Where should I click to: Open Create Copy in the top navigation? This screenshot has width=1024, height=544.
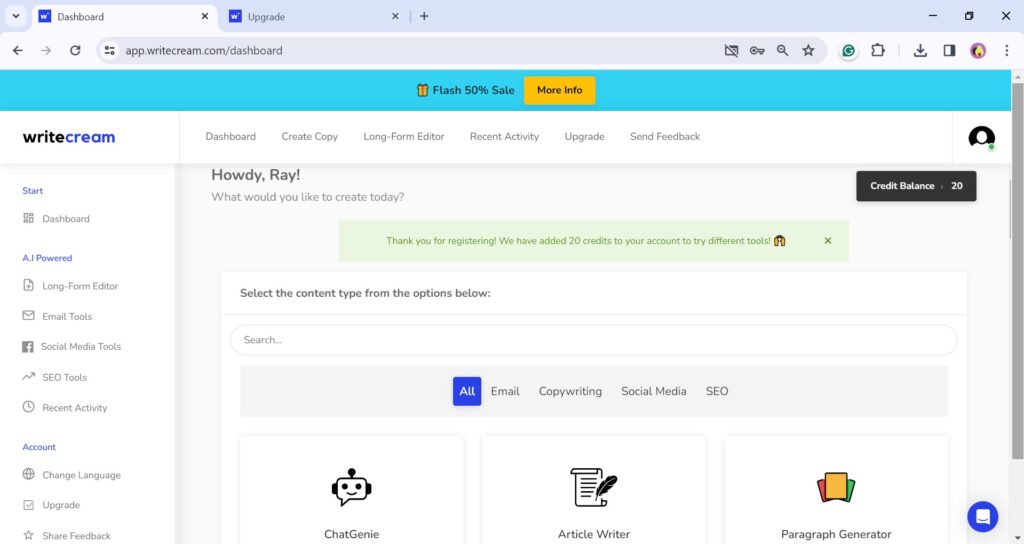click(x=310, y=136)
